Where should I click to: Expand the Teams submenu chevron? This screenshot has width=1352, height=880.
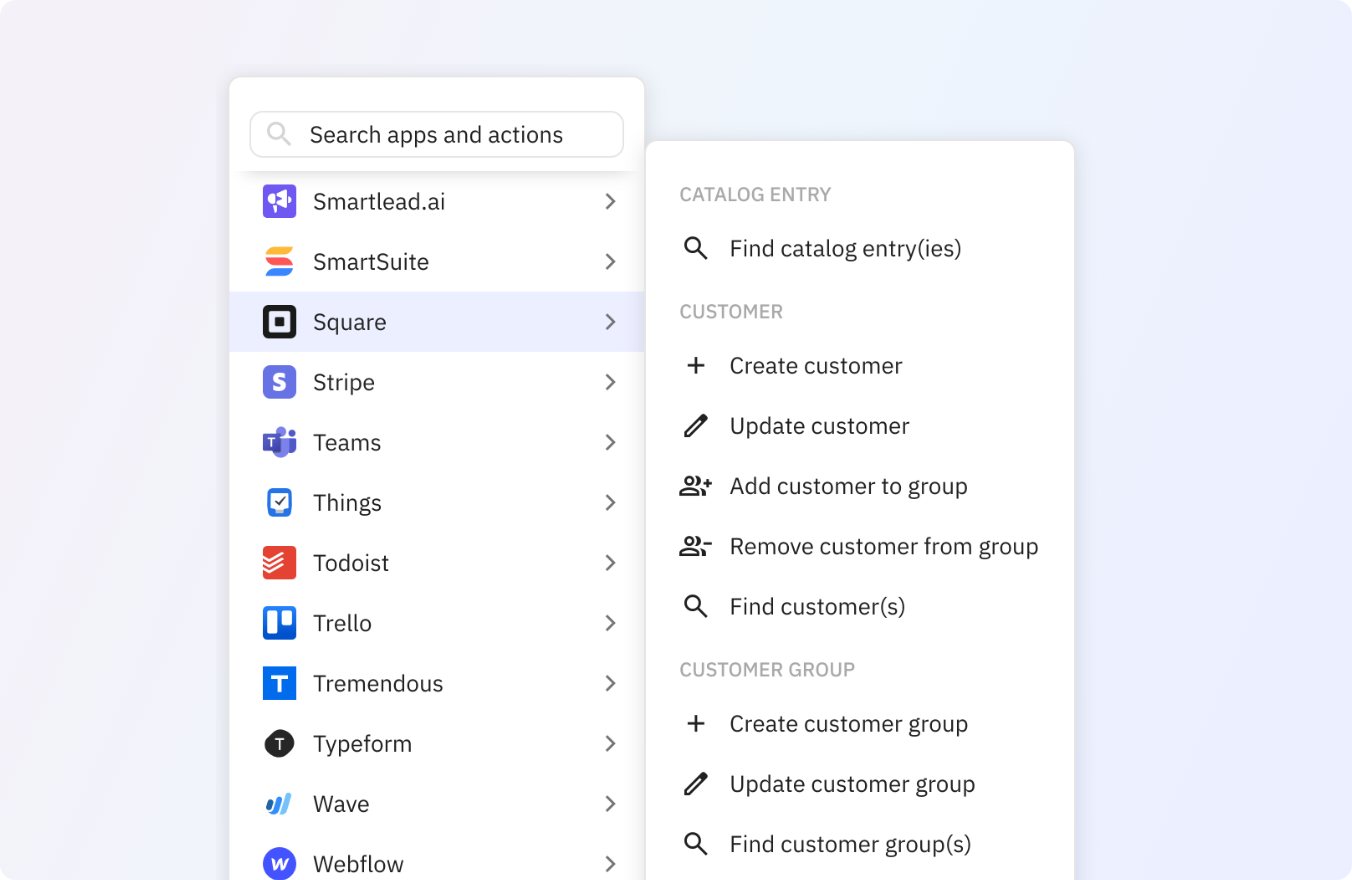(610, 442)
